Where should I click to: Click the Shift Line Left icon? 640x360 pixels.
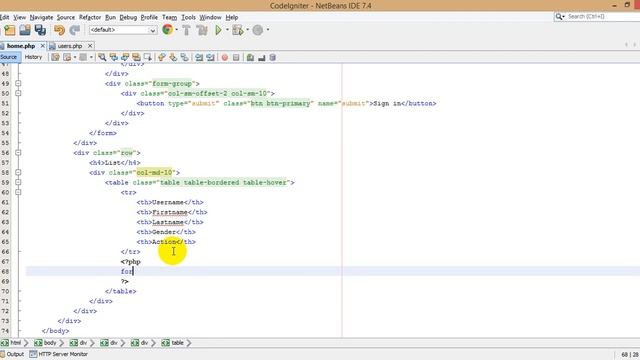pyautogui.click(x=199, y=58)
